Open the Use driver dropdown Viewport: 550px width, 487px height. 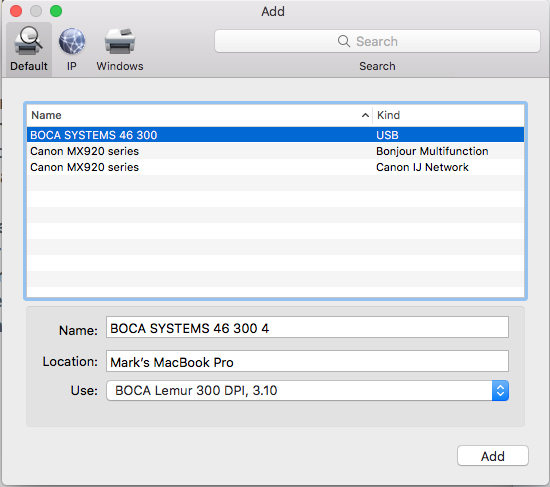point(307,391)
